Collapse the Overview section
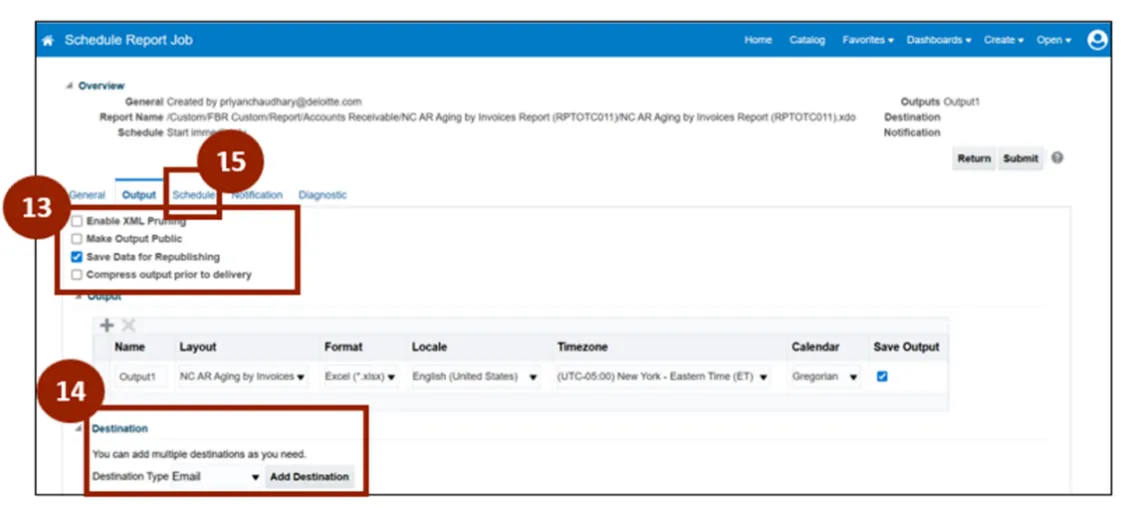 (x=69, y=86)
